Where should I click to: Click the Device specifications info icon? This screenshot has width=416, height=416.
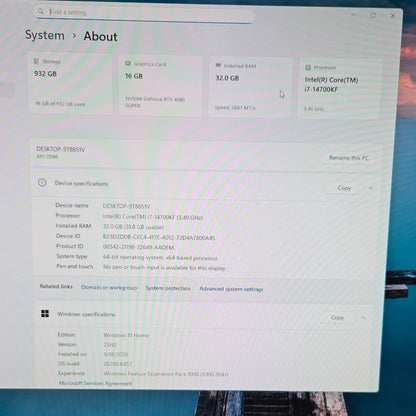tap(42, 182)
